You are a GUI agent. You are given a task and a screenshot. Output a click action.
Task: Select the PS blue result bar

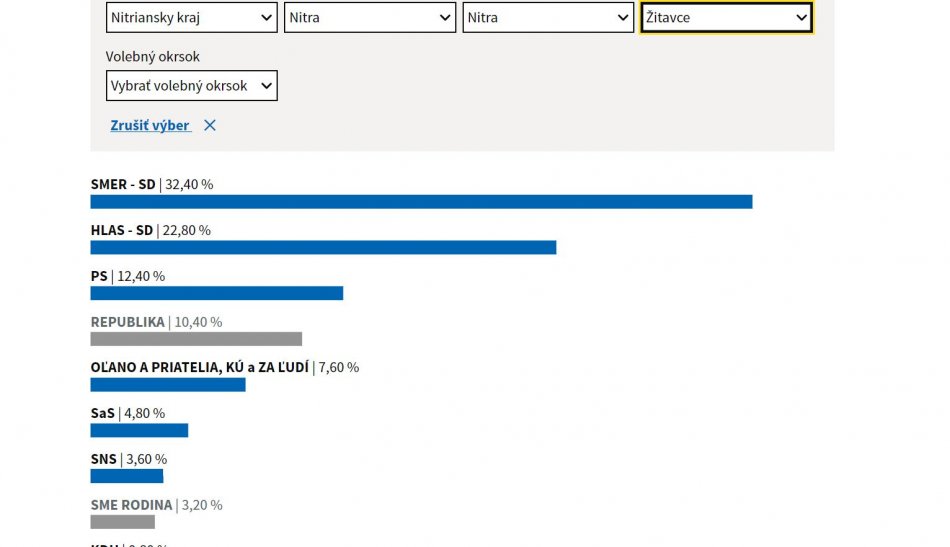pos(217,293)
